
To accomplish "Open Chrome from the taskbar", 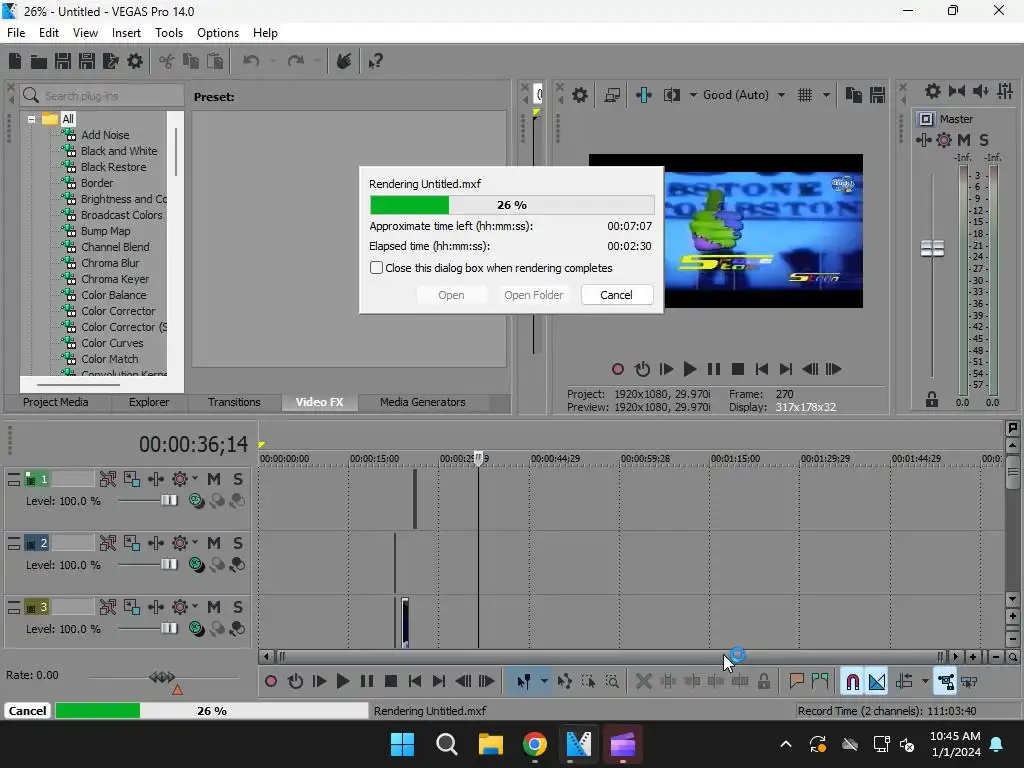I will point(534,744).
